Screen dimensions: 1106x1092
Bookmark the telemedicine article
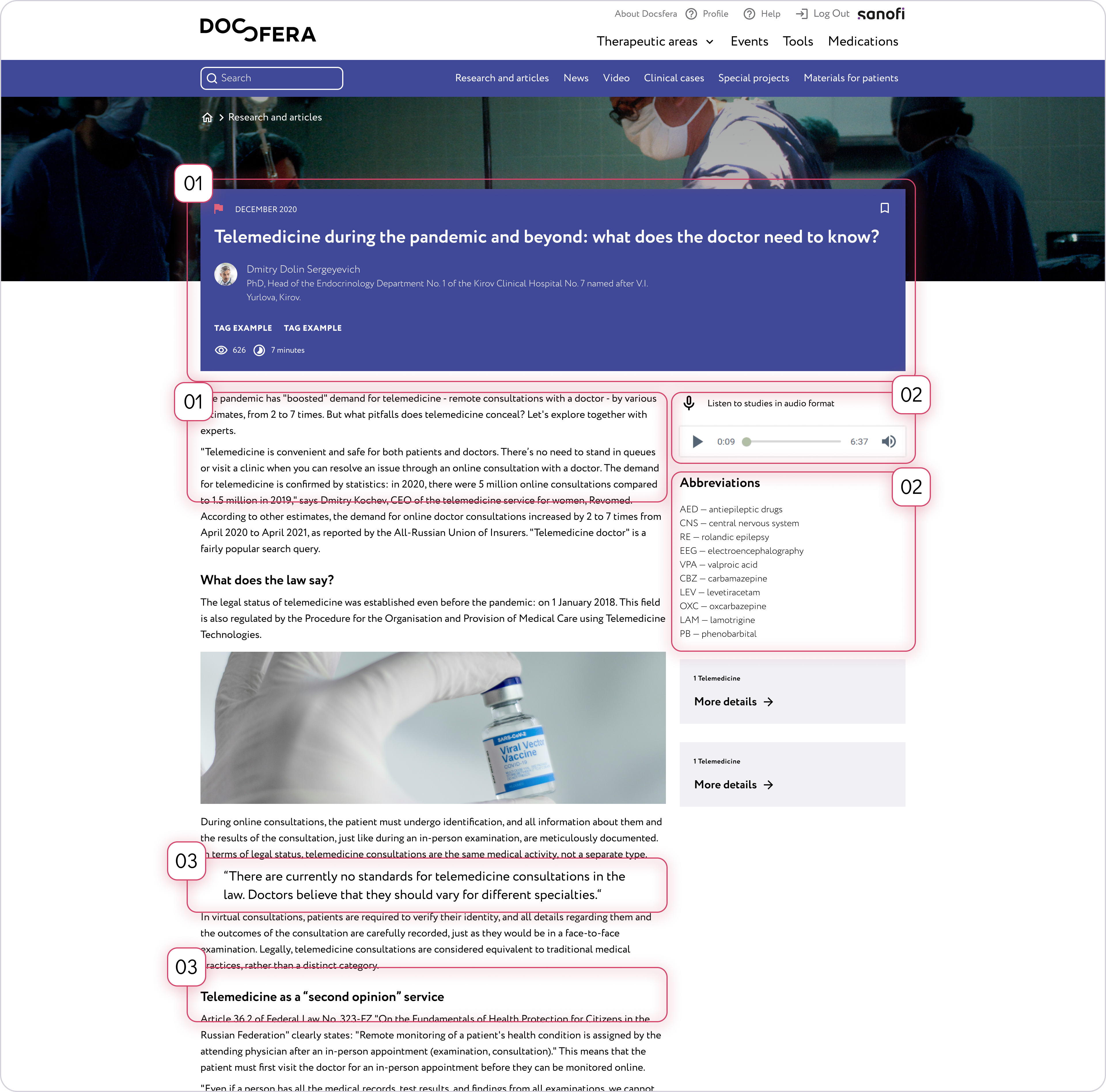(x=885, y=208)
